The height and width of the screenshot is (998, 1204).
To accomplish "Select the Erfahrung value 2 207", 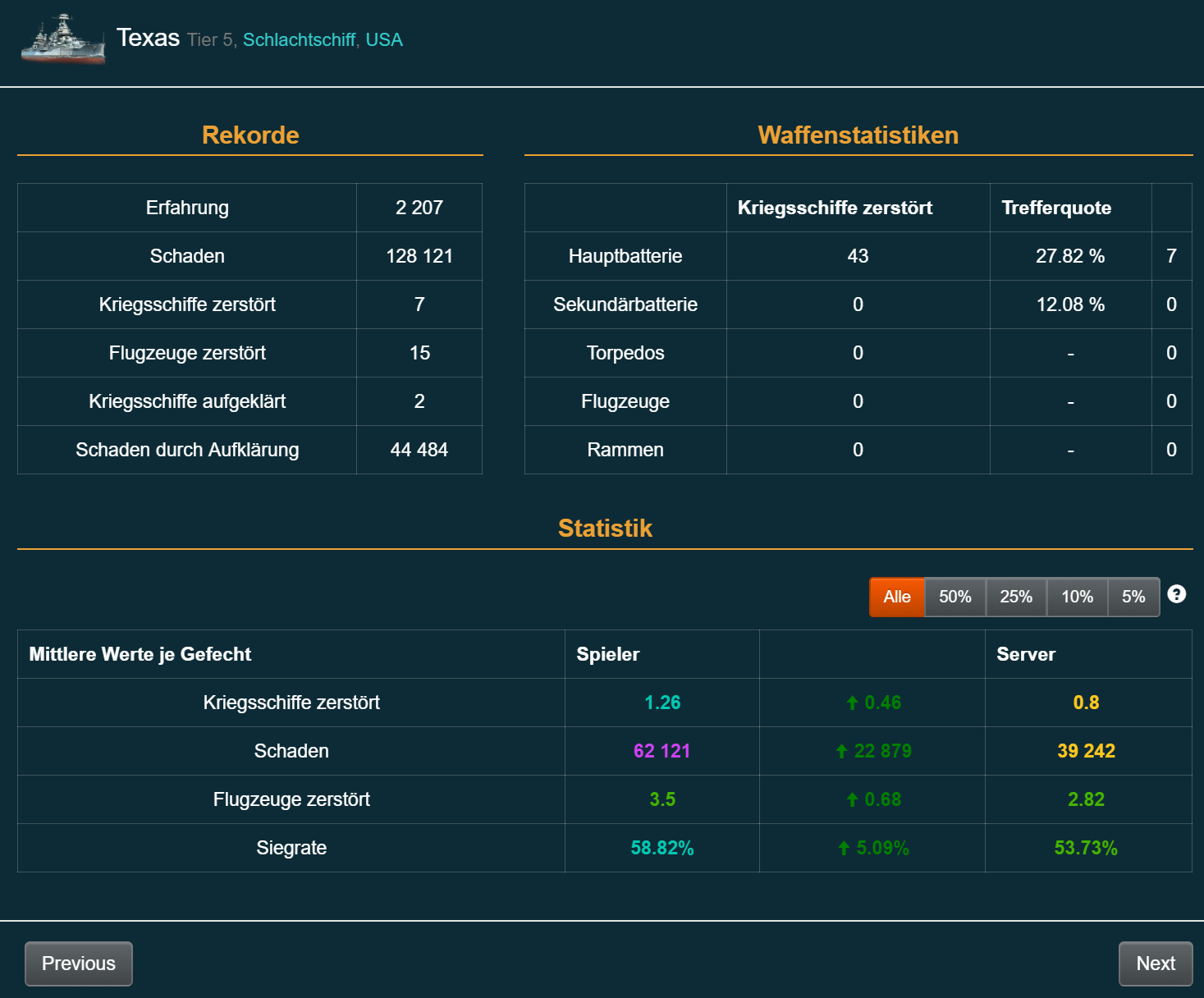I will [419, 208].
